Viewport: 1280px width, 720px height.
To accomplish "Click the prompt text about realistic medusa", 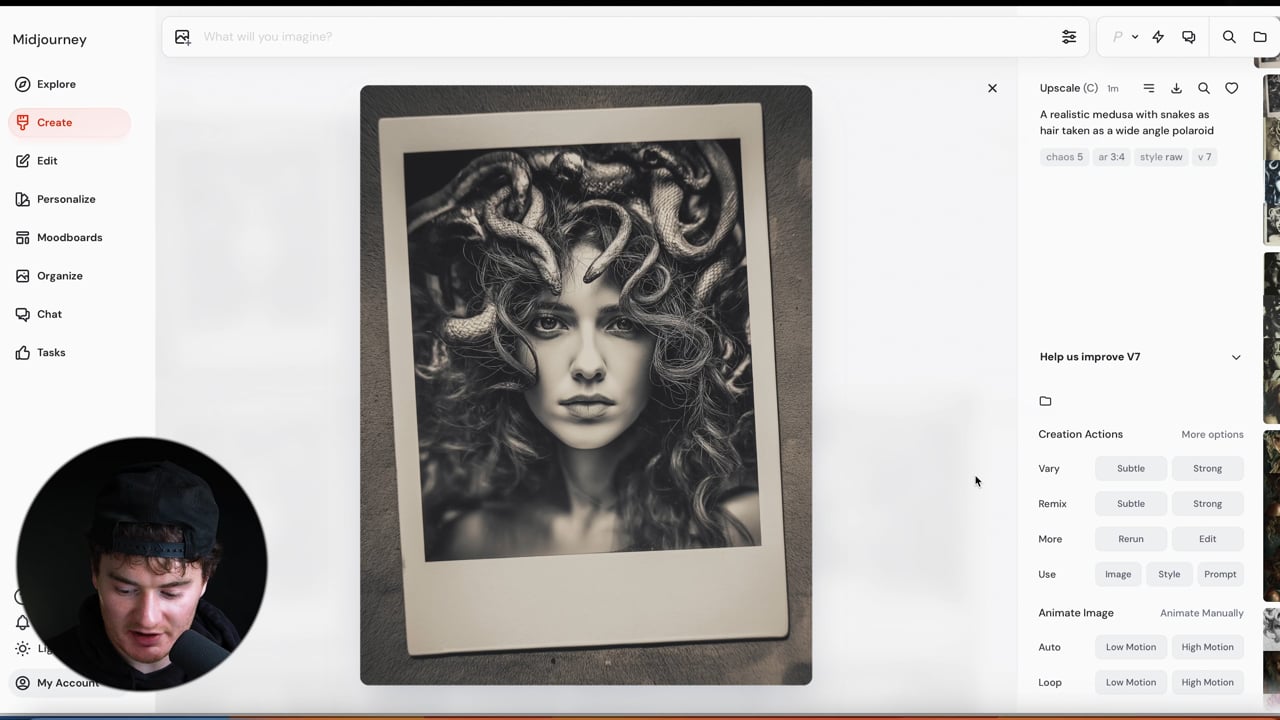I will 1127,122.
